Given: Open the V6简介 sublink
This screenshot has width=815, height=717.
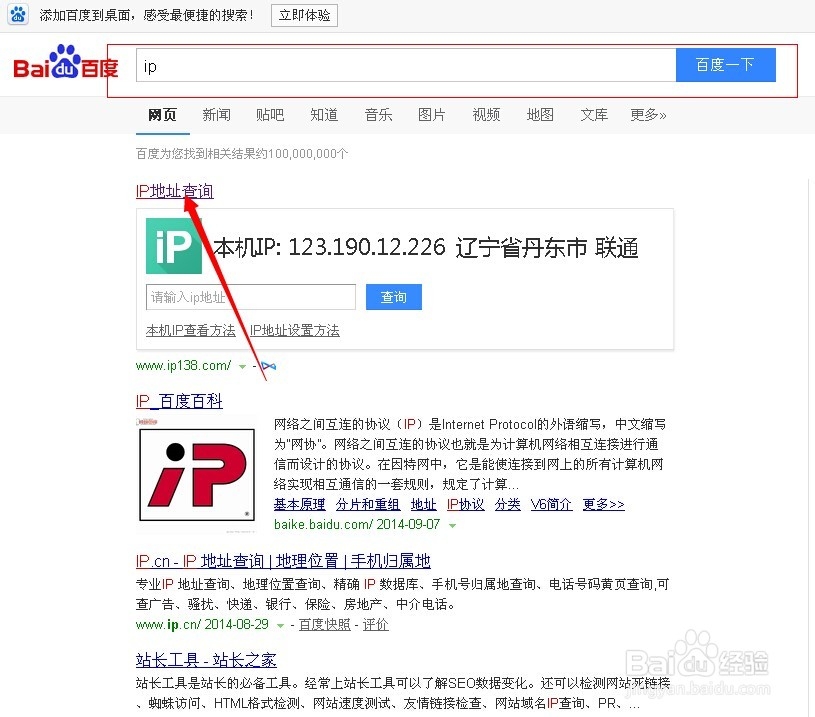Looking at the screenshot, I should coord(551,504).
